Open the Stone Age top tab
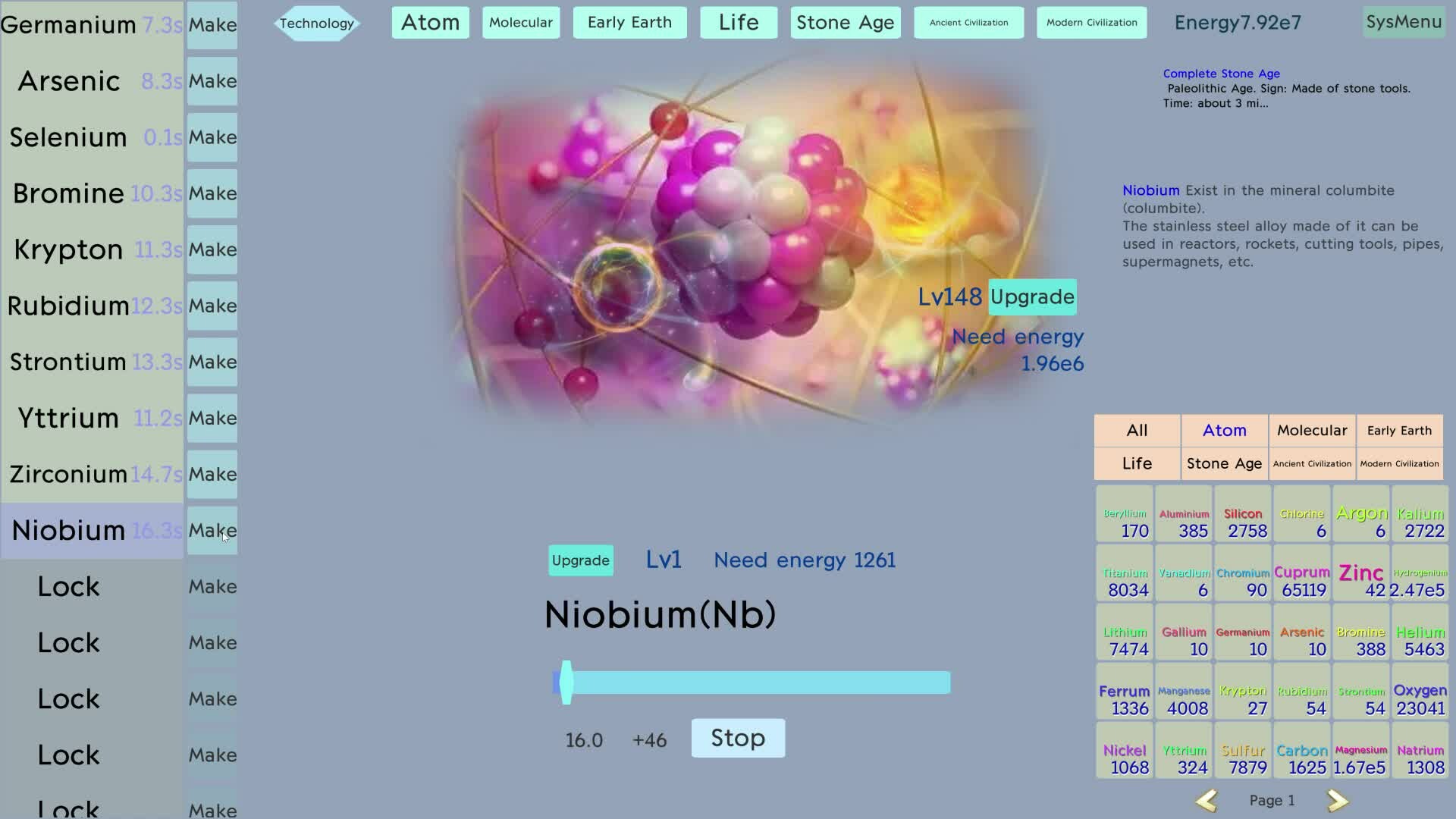 coord(845,23)
